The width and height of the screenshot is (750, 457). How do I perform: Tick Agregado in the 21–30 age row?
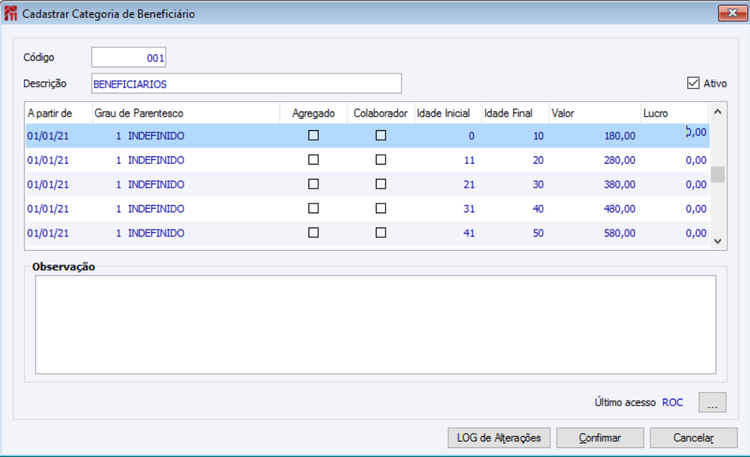tap(313, 184)
